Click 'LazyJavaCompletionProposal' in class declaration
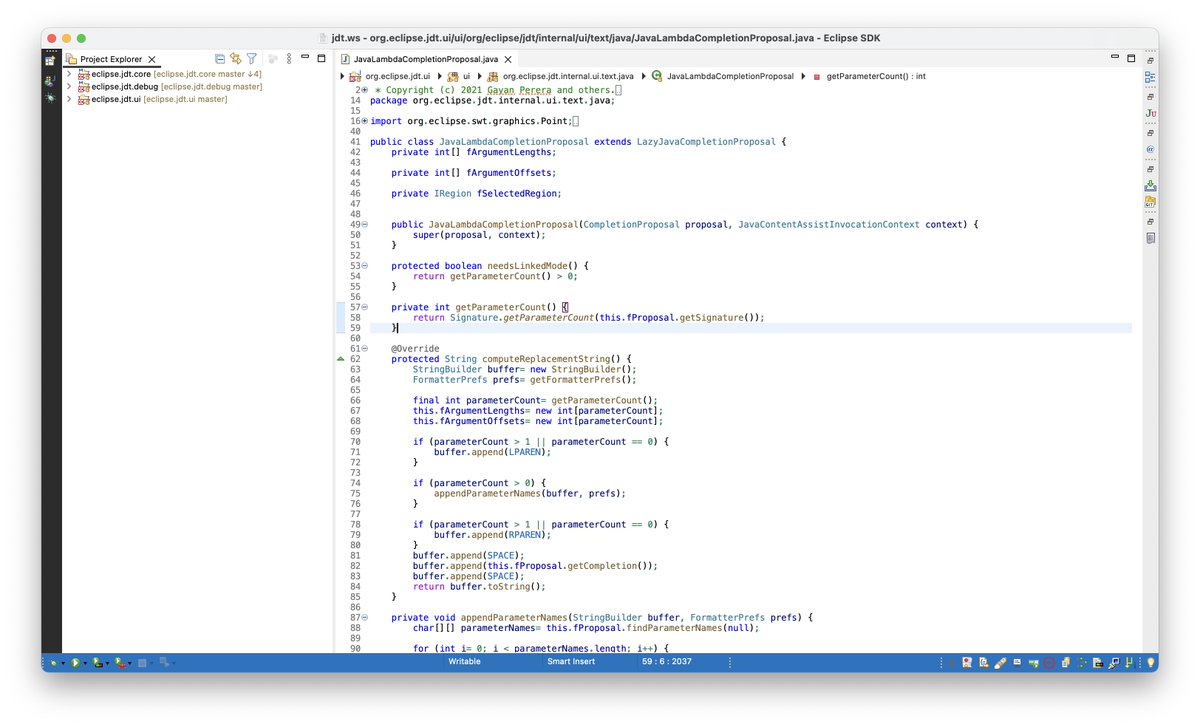This screenshot has width=1200, height=727. click(x=706, y=142)
